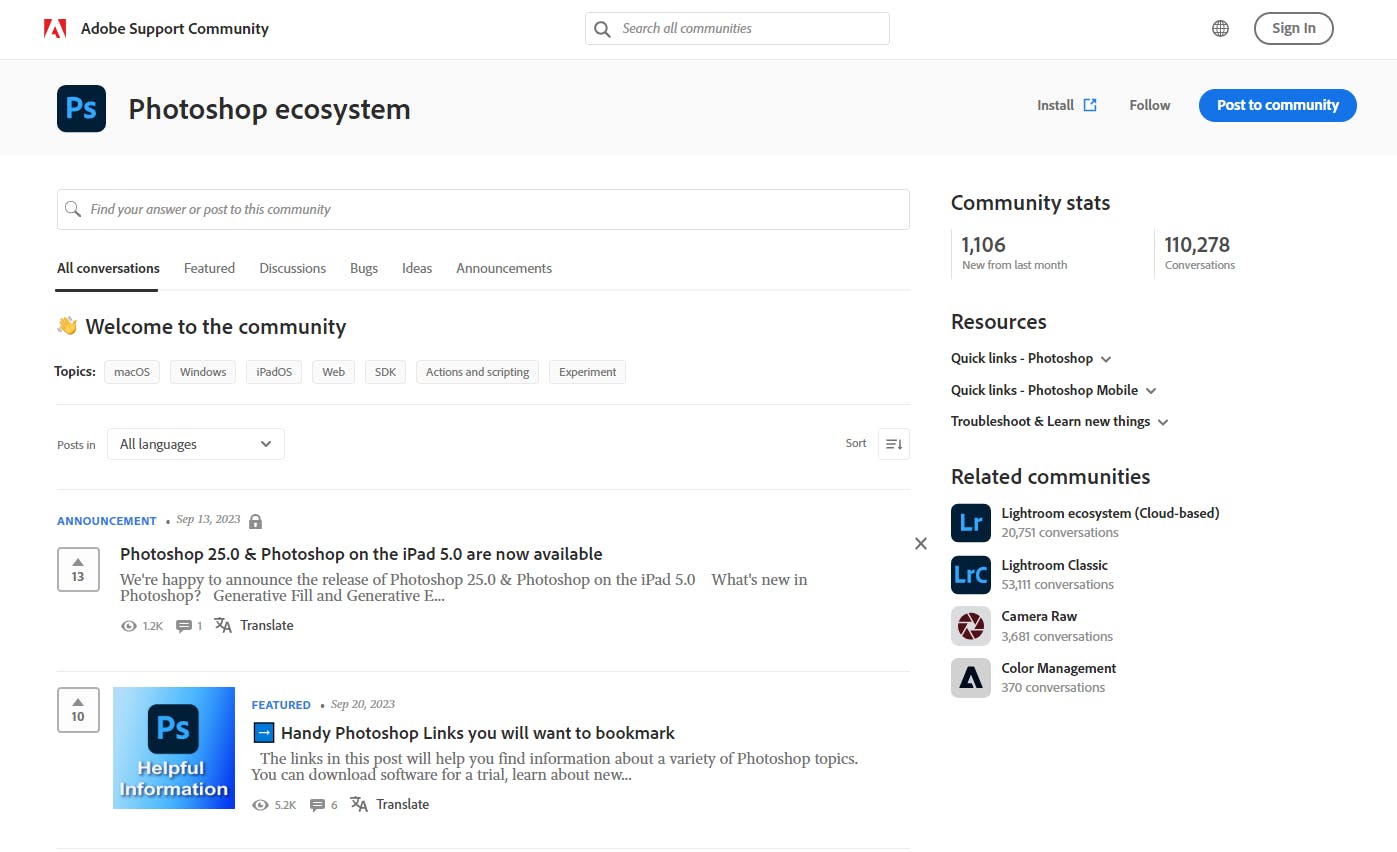Click the Sign In button
Image resolution: width=1397 pixels, height=852 pixels.
coord(1293,28)
